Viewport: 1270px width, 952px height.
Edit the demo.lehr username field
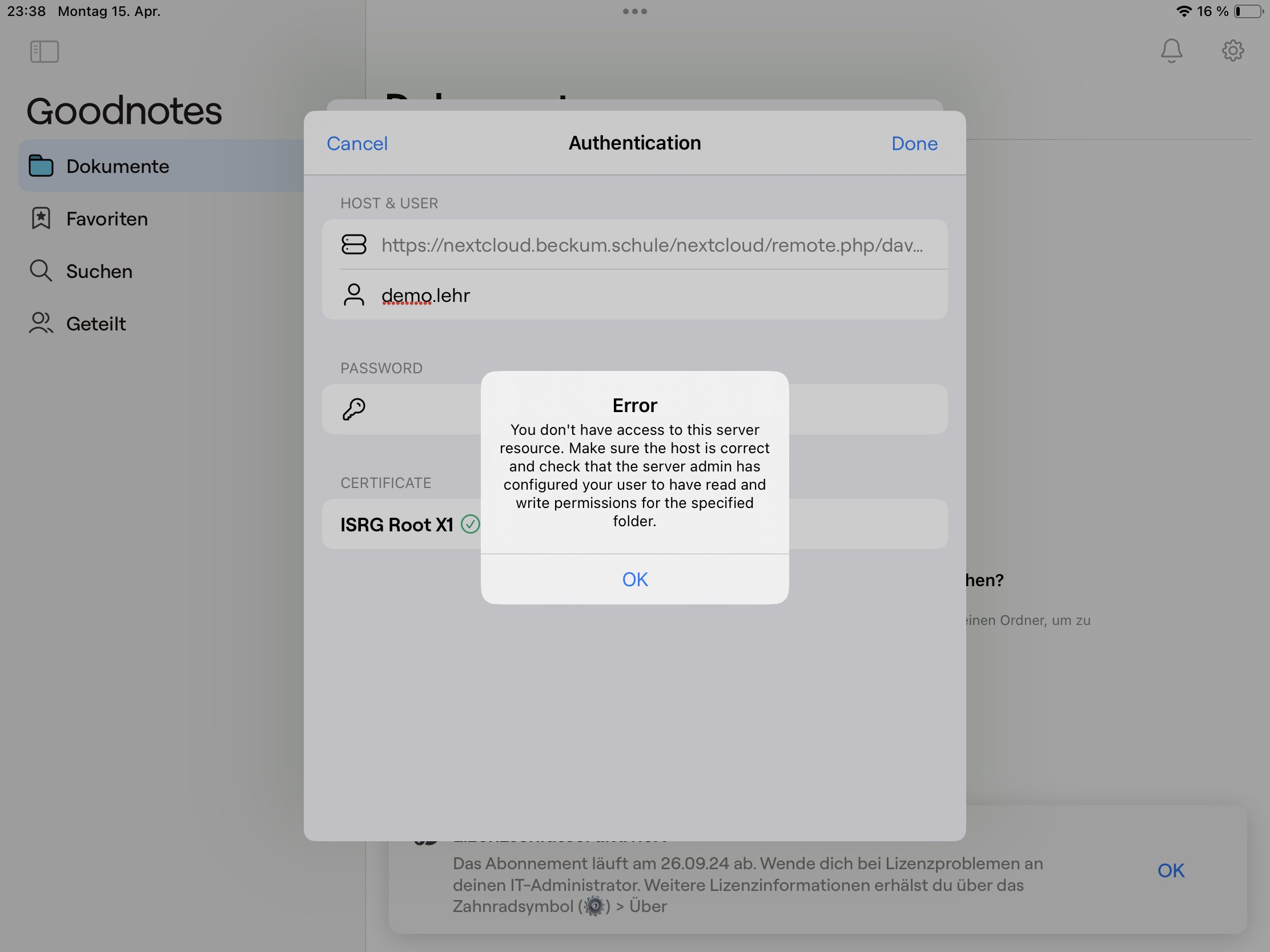point(634,295)
